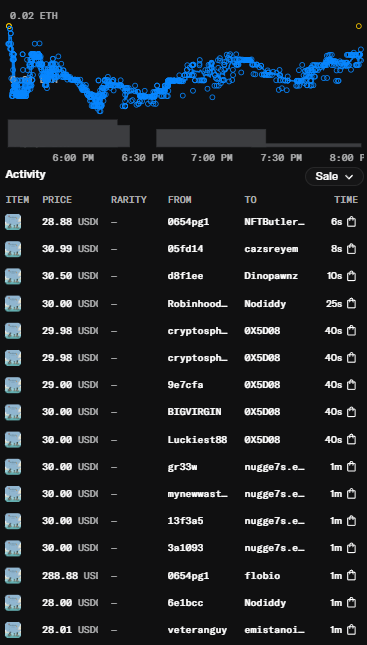The image size is (367, 645).
Task: Click the sale icon in the mynewwast row
Action: pyautogui.click(x=351, y=494)
